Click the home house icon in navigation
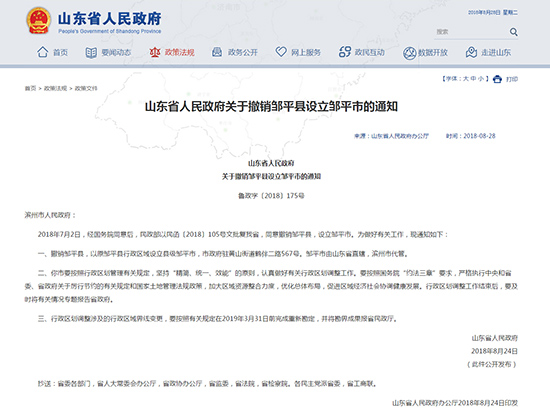 click(42, 52)
